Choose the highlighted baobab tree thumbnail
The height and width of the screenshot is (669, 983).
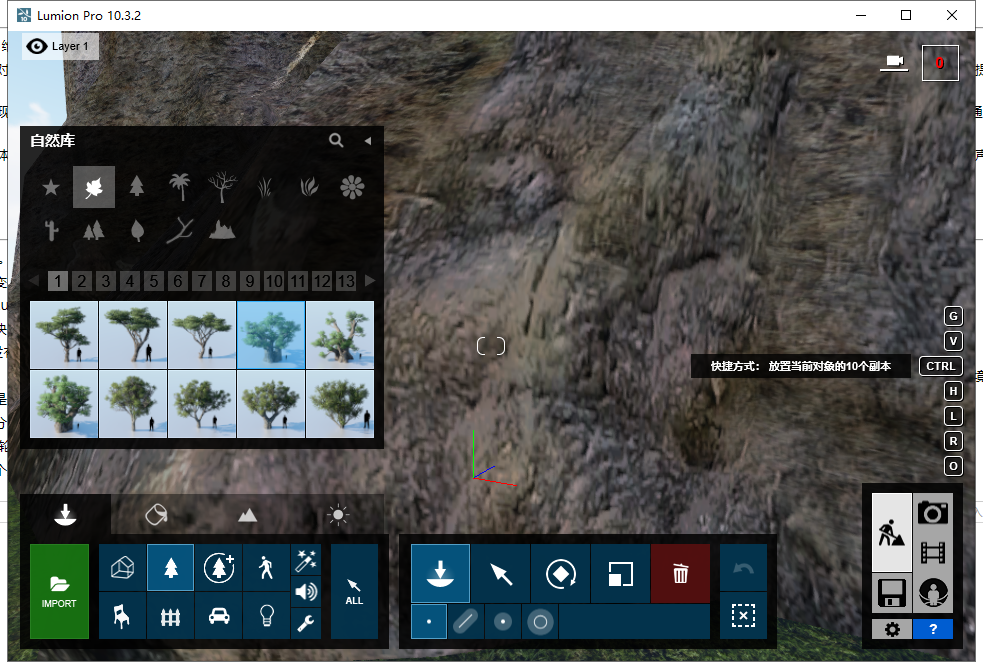point(271,335)
